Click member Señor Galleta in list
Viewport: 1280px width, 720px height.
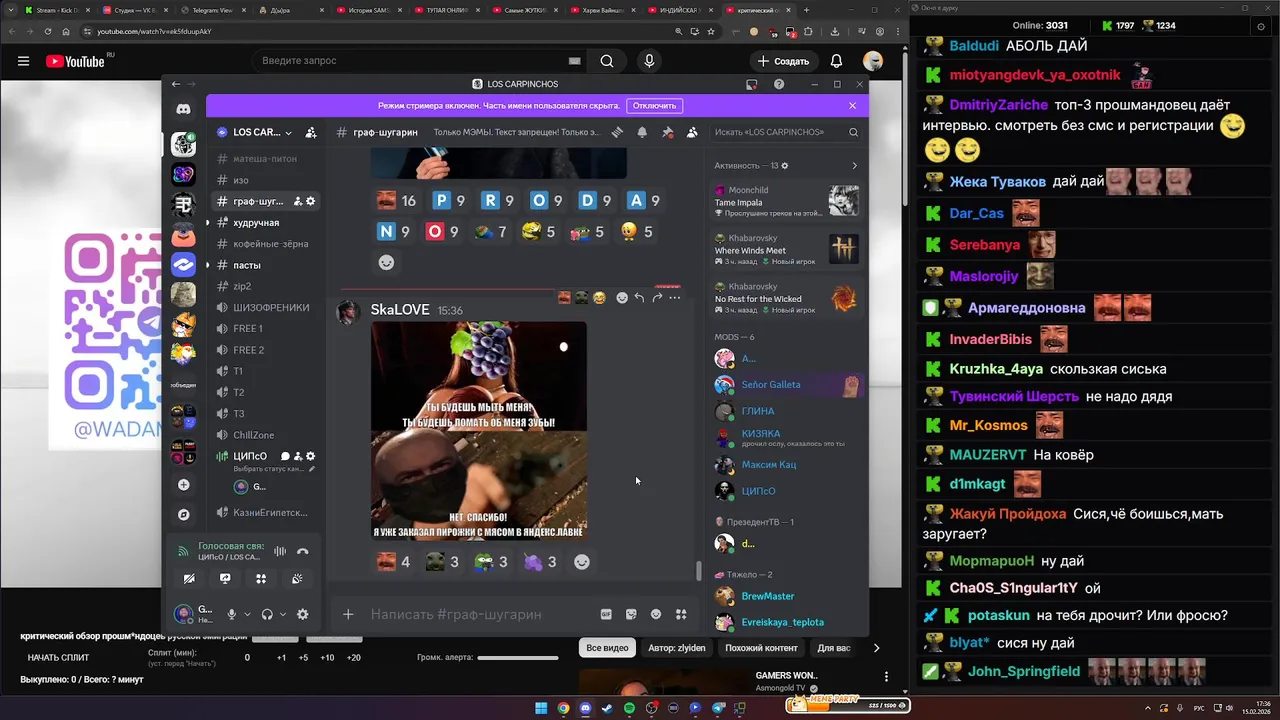[x=788, y=385]
